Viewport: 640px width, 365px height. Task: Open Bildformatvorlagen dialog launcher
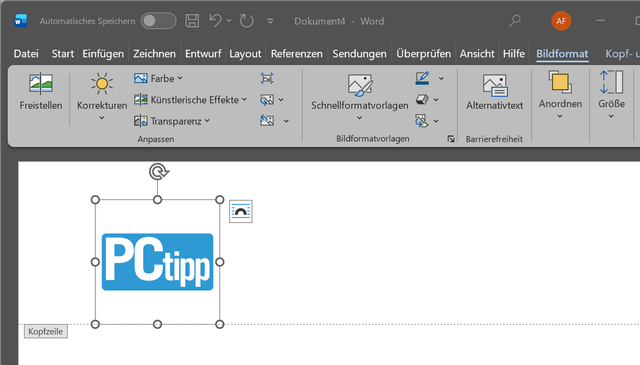451,139
